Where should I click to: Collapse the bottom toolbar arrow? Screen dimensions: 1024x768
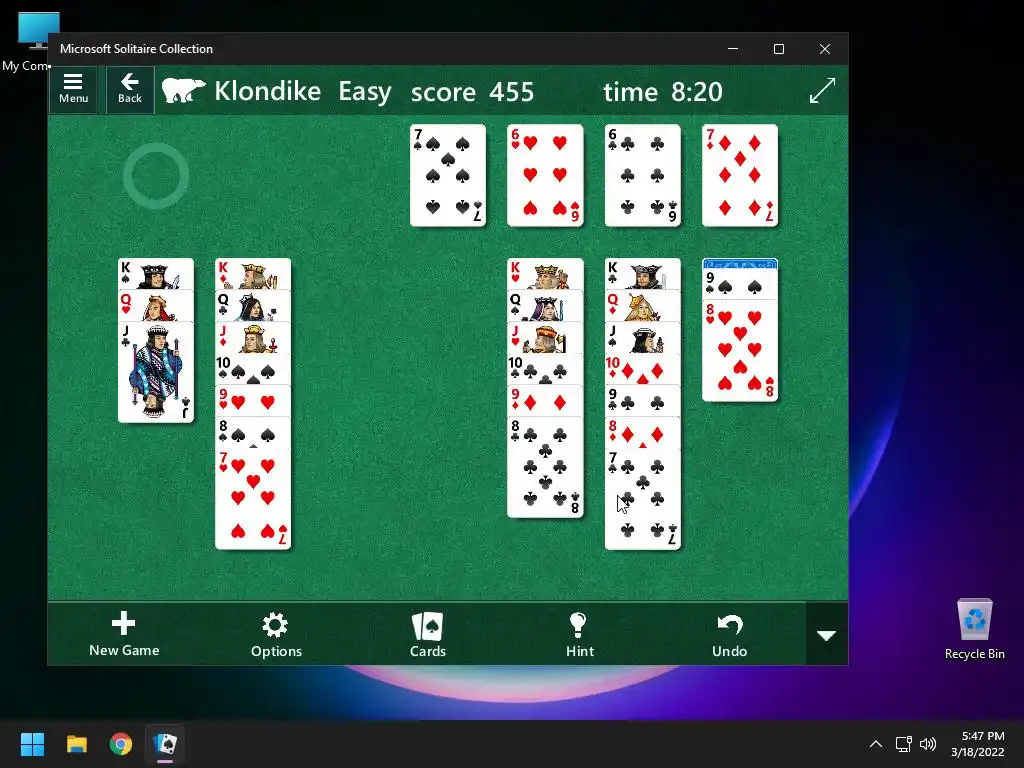(827, 635)
